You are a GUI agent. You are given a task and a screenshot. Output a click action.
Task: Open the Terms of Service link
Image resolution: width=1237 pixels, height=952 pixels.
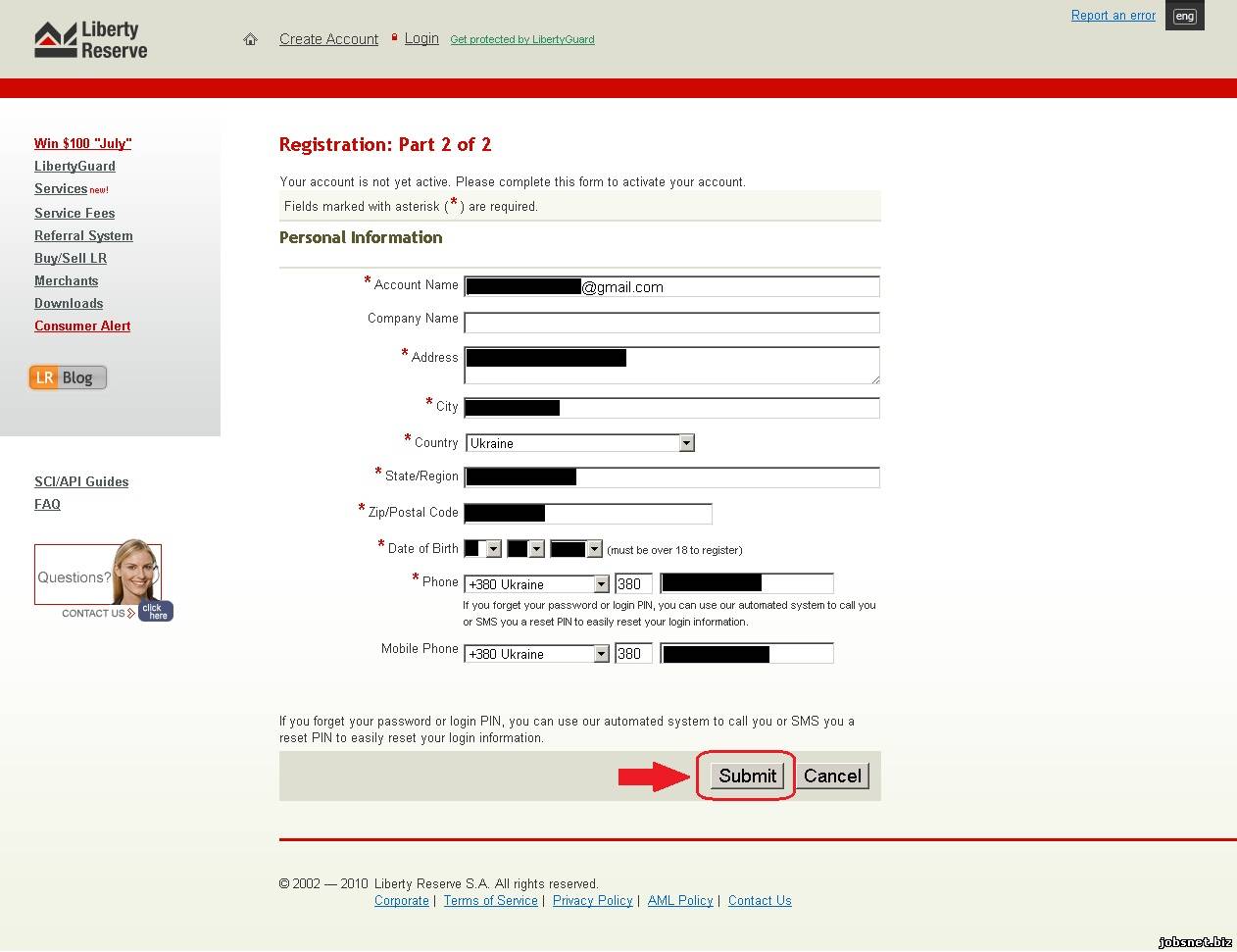coord(490,900)
